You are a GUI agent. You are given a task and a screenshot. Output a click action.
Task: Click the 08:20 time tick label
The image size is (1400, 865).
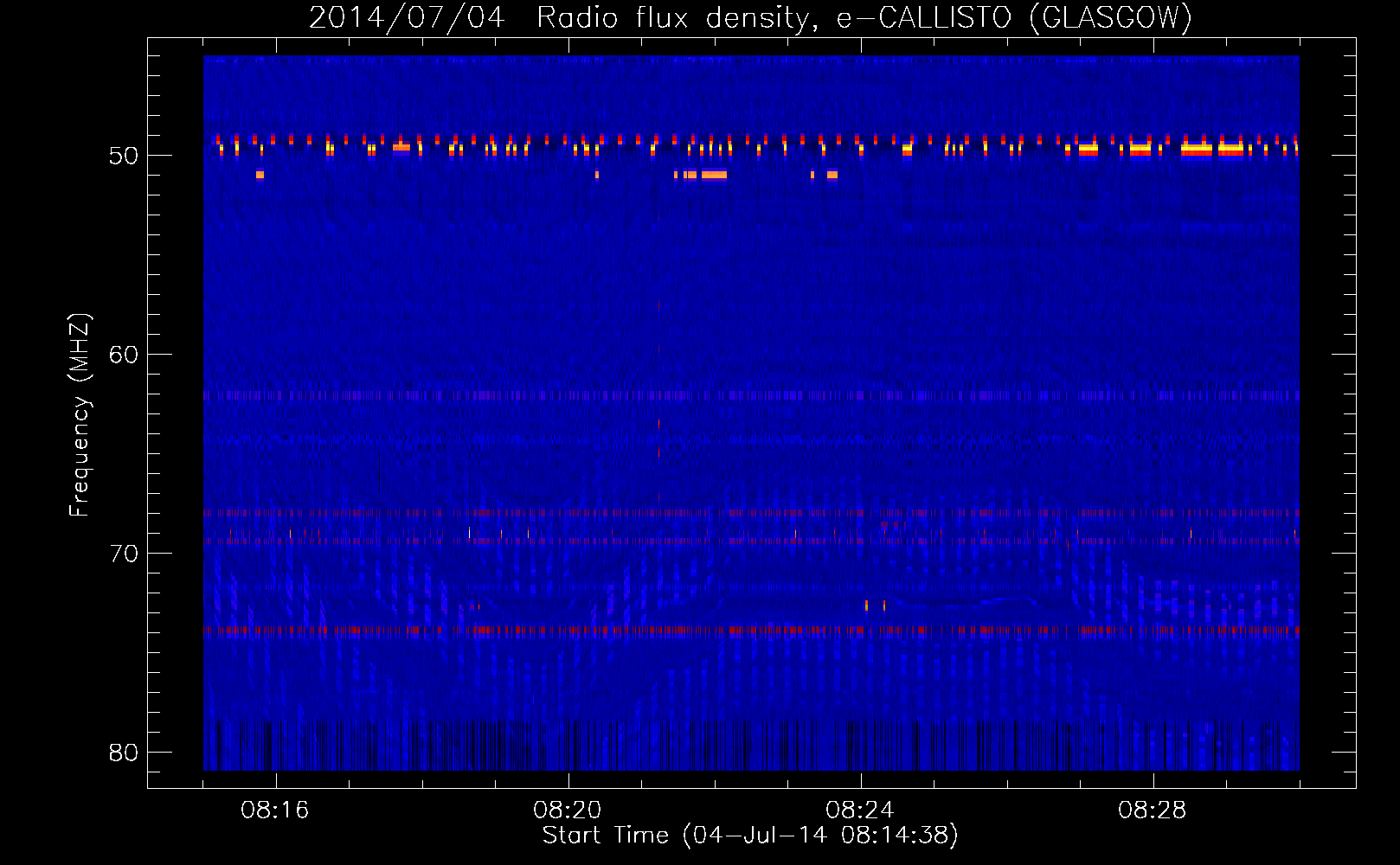568,811
